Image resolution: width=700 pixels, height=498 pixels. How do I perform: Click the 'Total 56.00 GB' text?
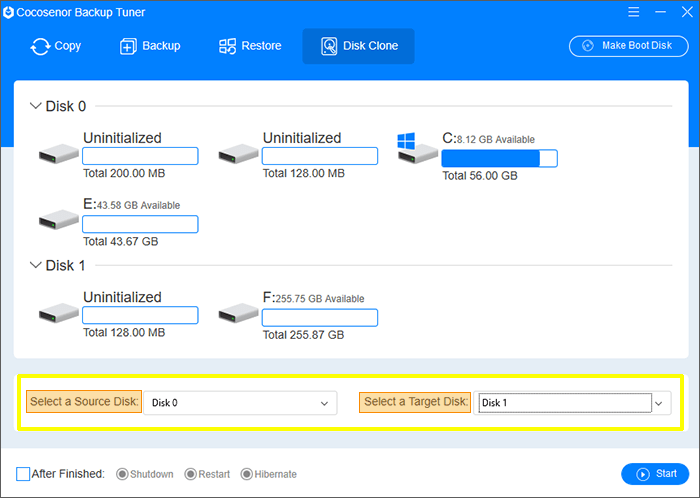480,176
